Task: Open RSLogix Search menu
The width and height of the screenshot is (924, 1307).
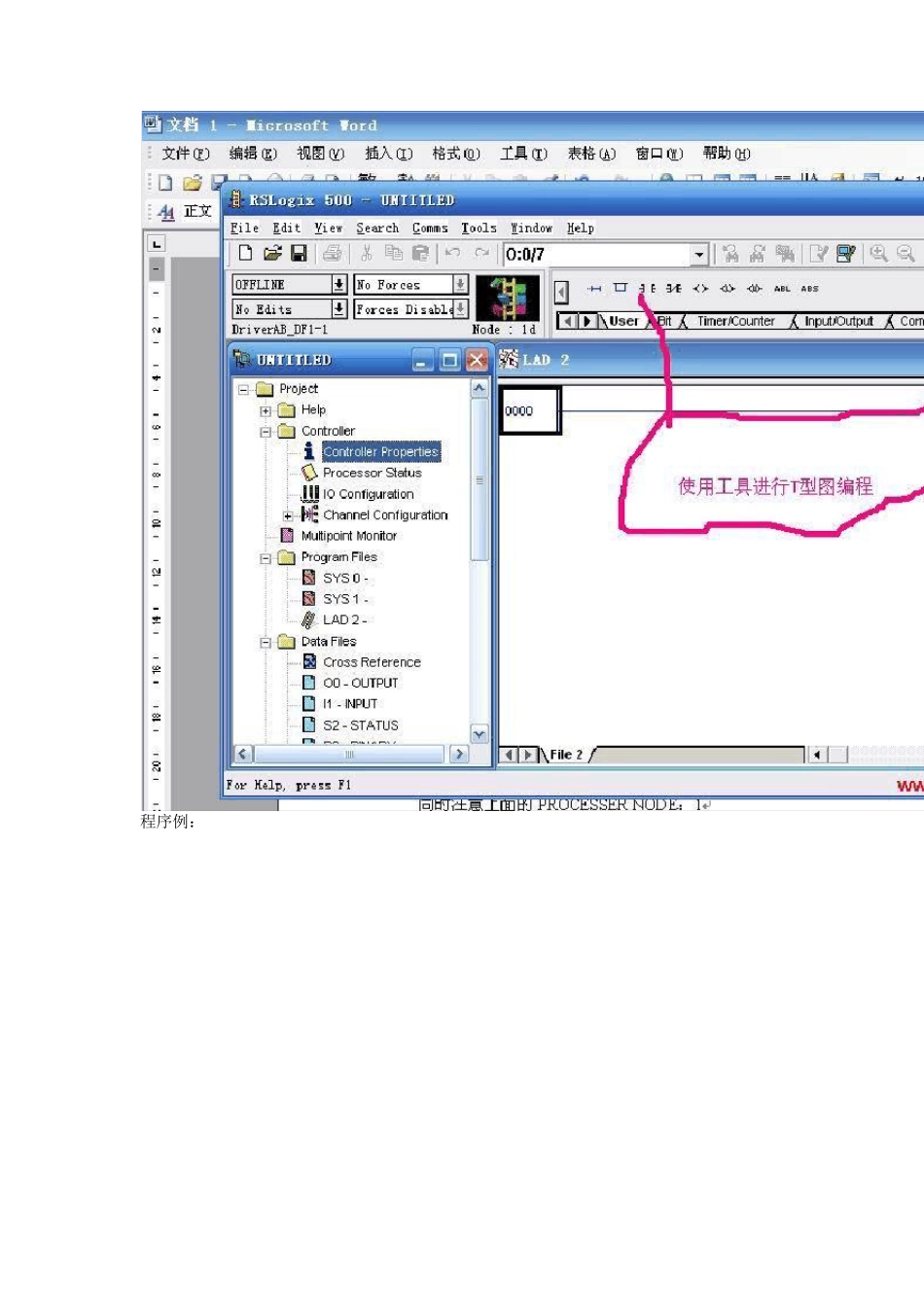Action: (x=377, y=228)
